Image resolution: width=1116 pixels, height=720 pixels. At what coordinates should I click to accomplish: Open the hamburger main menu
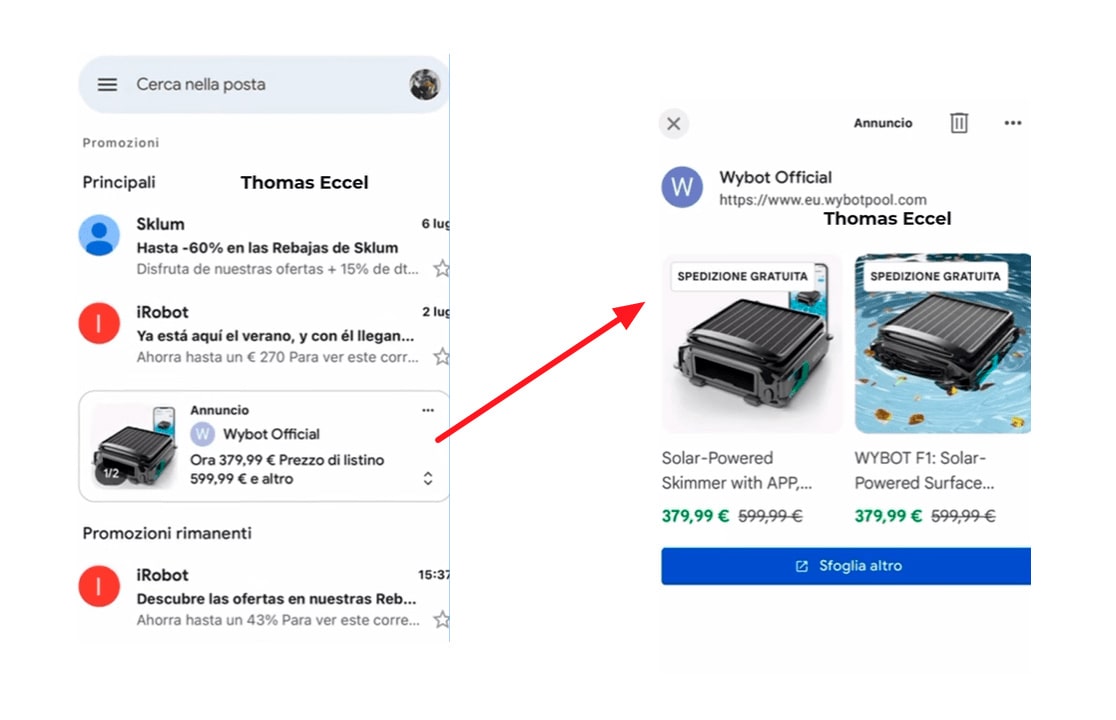(107, 85)
